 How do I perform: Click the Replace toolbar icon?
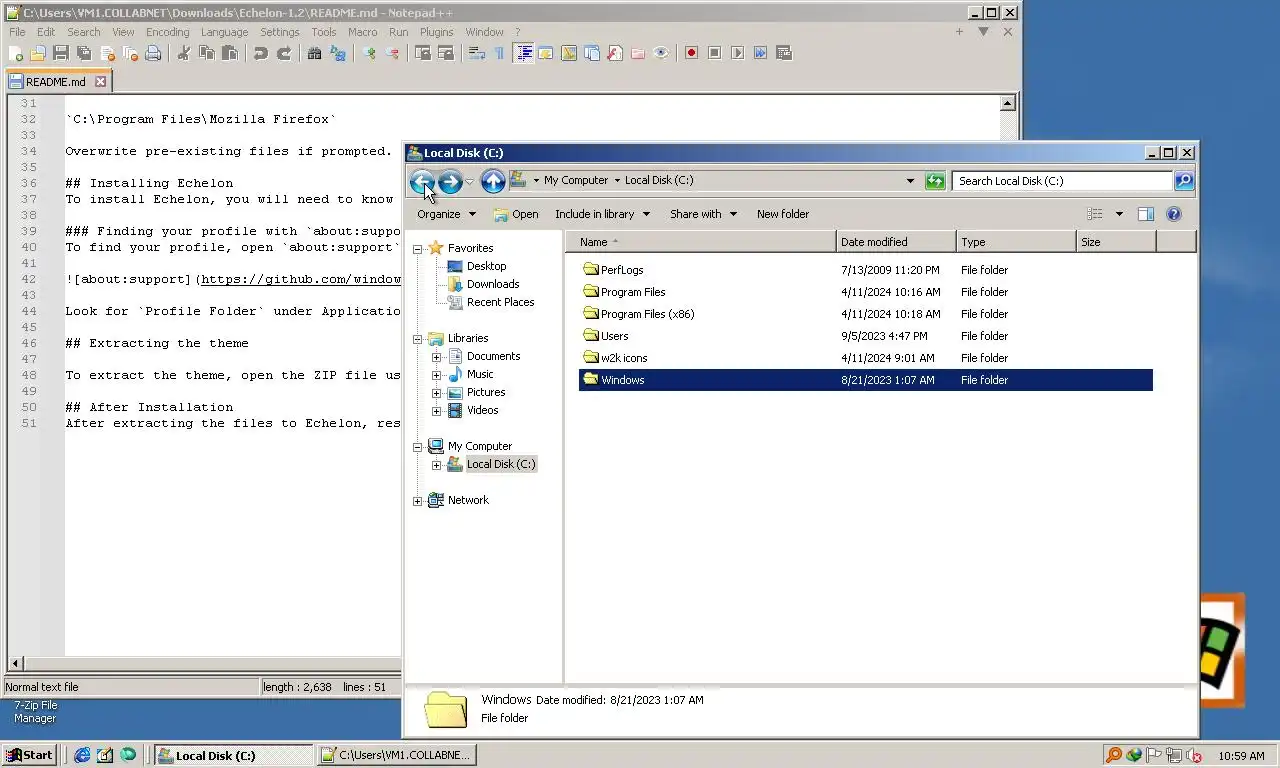click(338, 53)
